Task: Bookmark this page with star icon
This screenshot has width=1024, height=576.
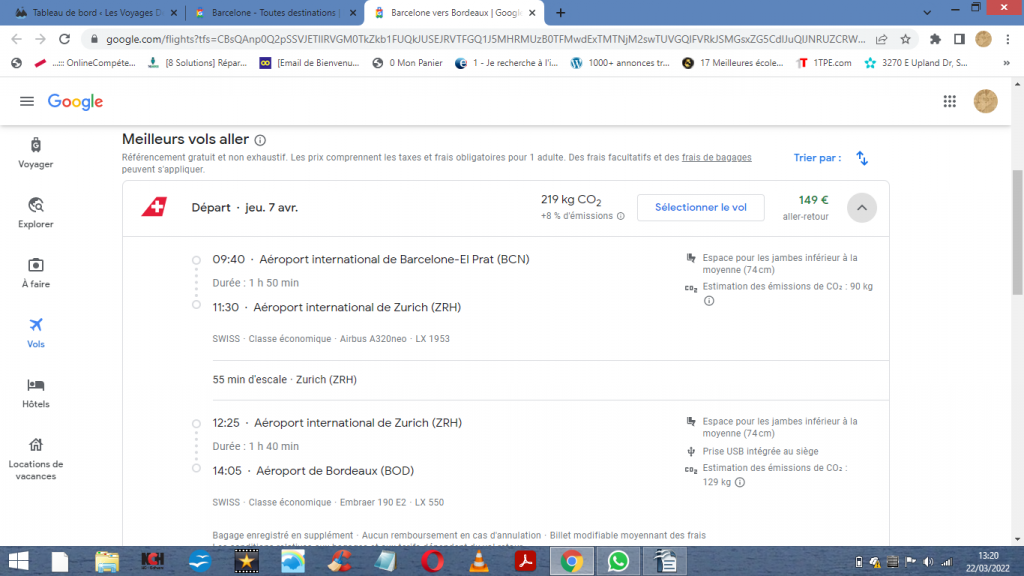Action: [x=905, y=39]
